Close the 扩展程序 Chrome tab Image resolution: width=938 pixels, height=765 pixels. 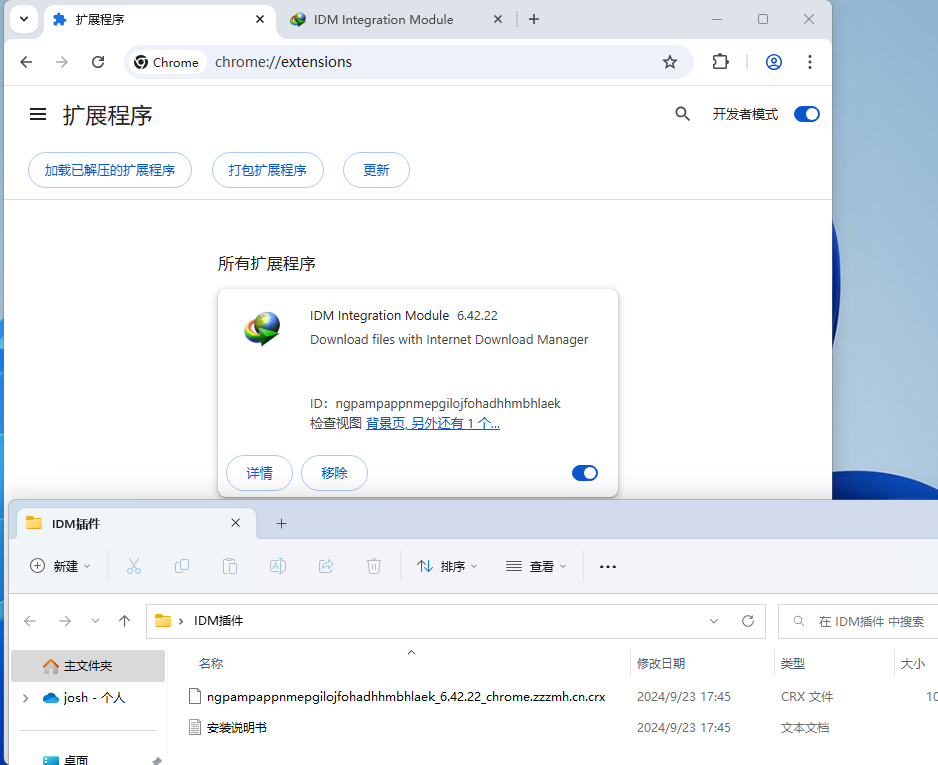(260, 19)
